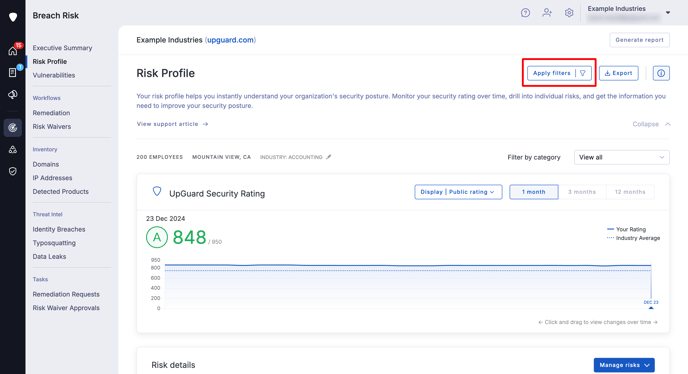Click the Apply filters button
The image size is (688, 374).
[559, 73]
